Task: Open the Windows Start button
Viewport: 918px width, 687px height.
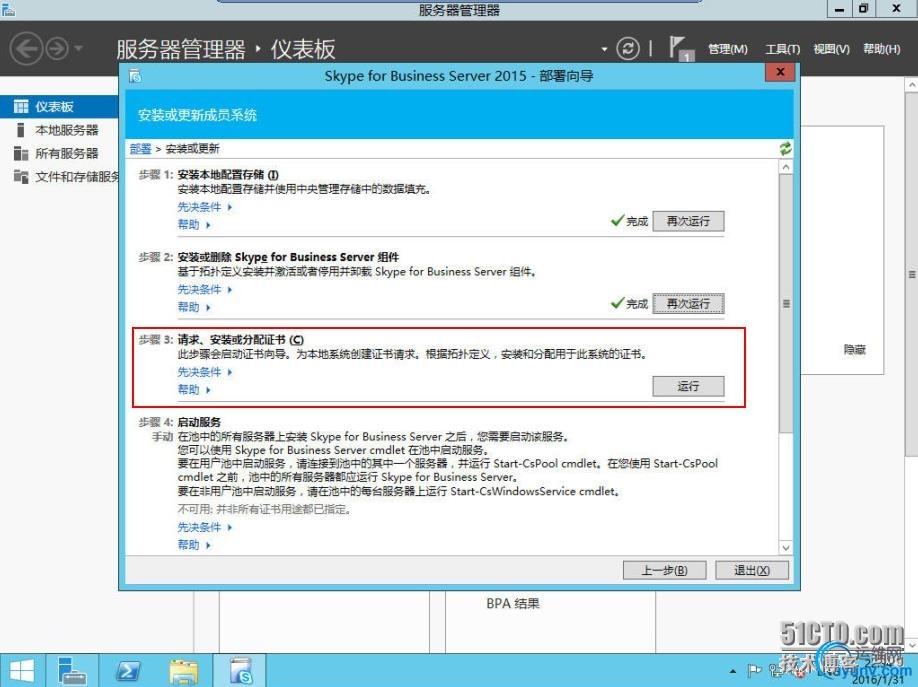Action: coord(22,671)
